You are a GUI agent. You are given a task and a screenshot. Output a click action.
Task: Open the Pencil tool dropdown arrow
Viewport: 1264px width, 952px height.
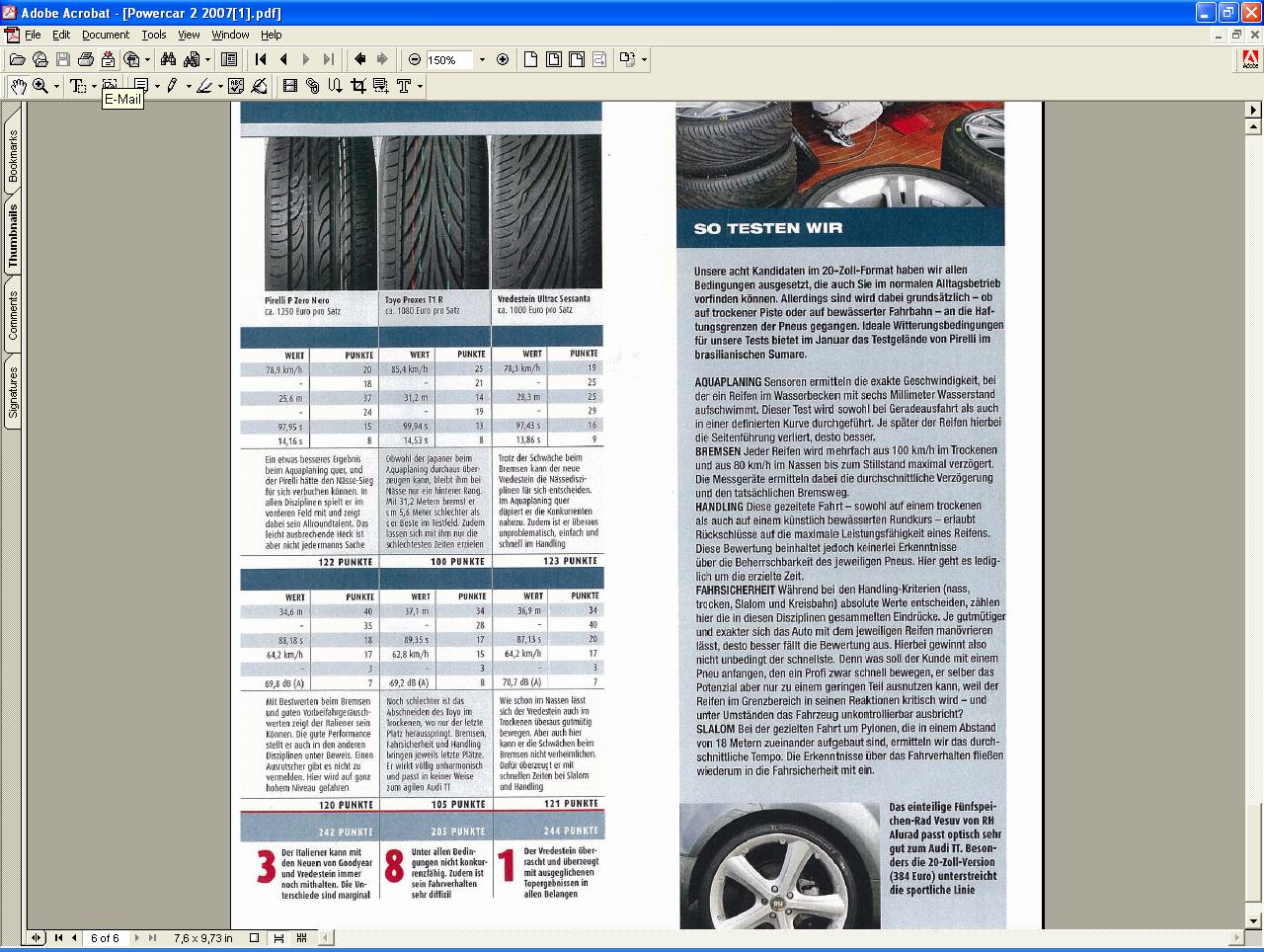click(189, 86)
